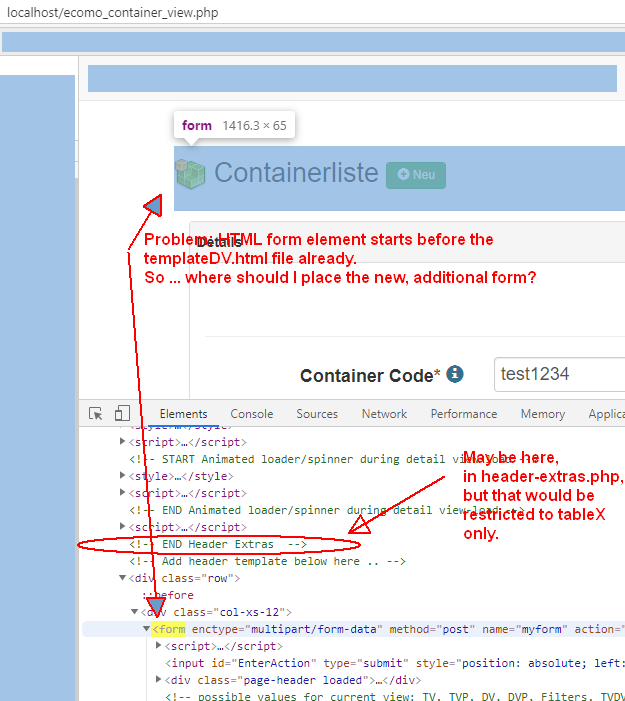This screenshot has width=625, height=701.
Task: Expand the first script node
Action: pyautogui.click(x=122, y=442)
